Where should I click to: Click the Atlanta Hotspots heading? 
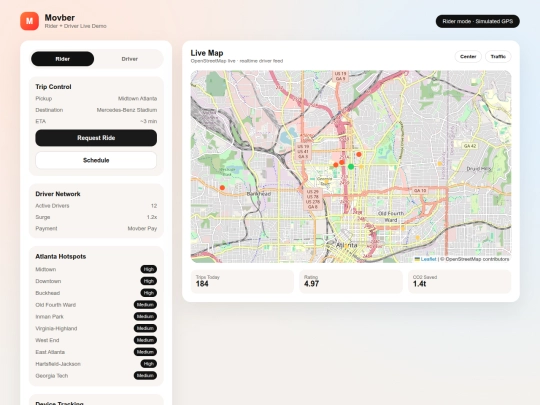point(61,257)
